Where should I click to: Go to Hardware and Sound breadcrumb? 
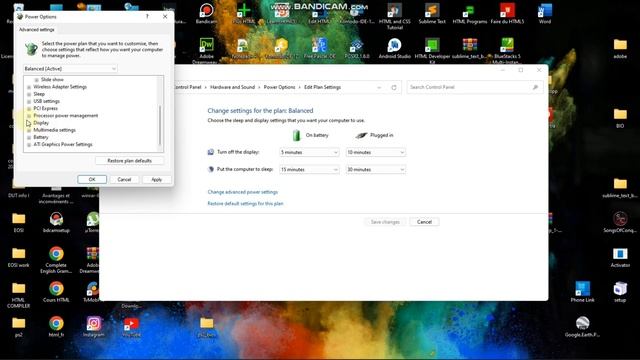pyautogui.click(x=232, y=87)
